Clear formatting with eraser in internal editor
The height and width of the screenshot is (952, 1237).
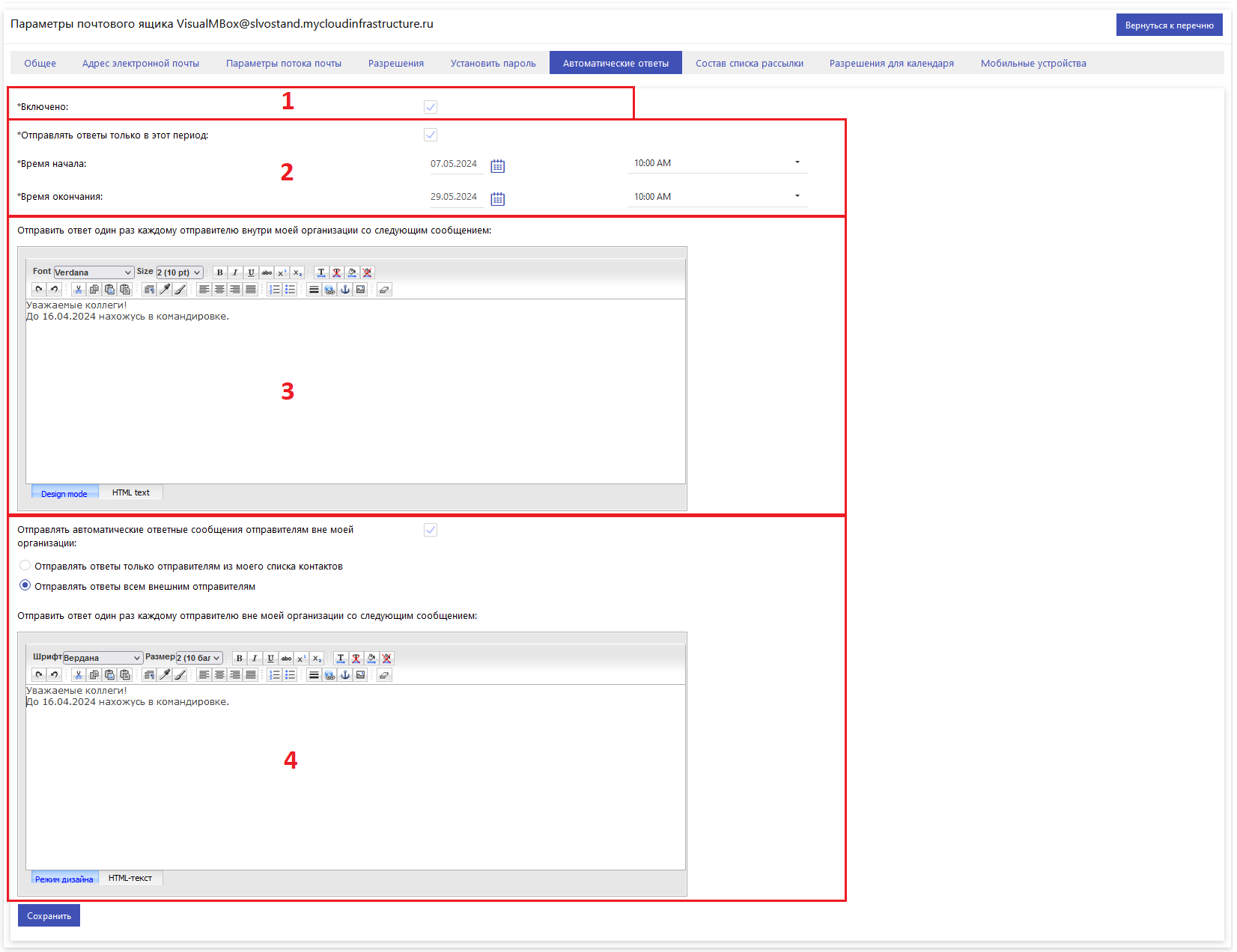point(384,290)
